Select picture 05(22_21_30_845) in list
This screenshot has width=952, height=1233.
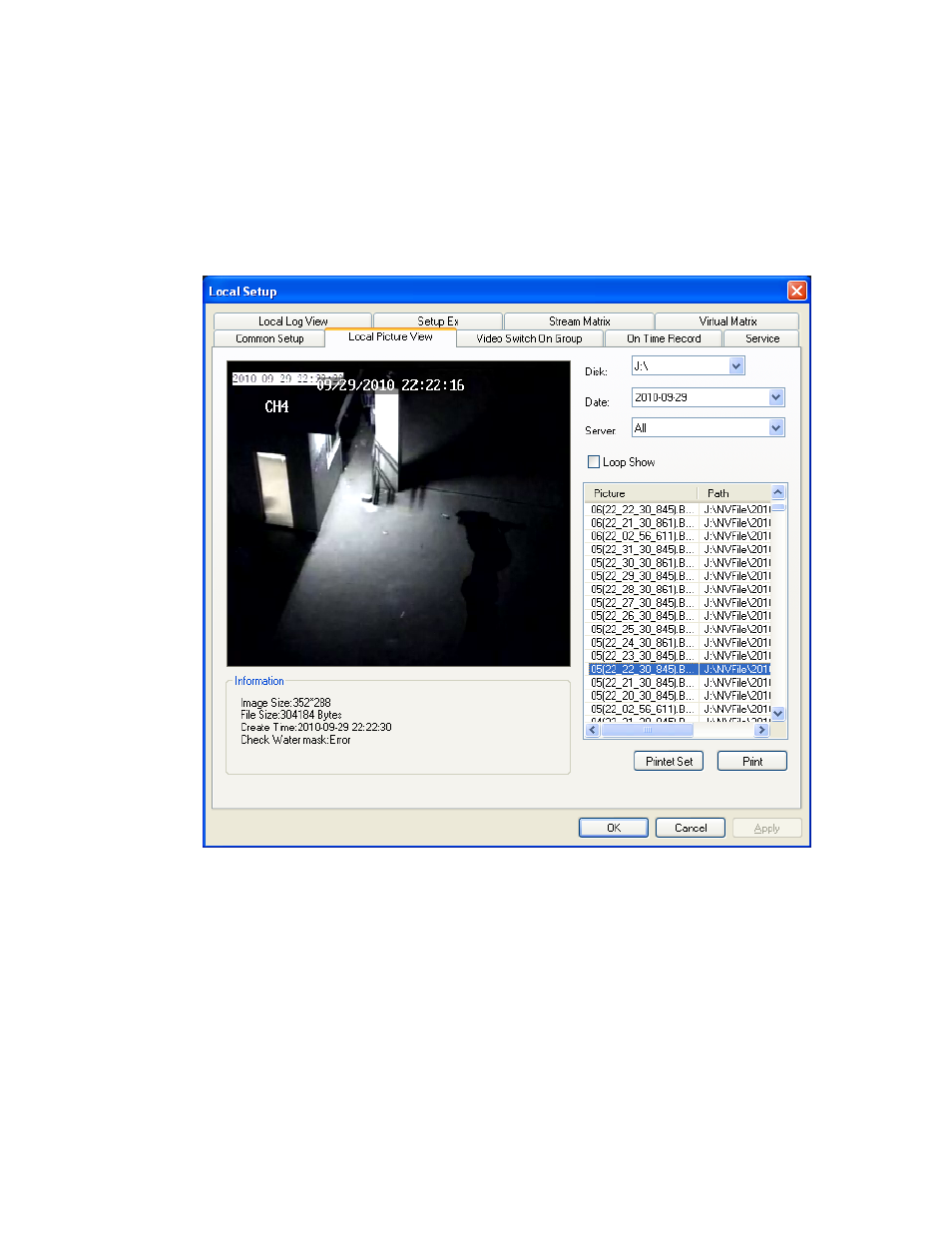click(679, 683)
